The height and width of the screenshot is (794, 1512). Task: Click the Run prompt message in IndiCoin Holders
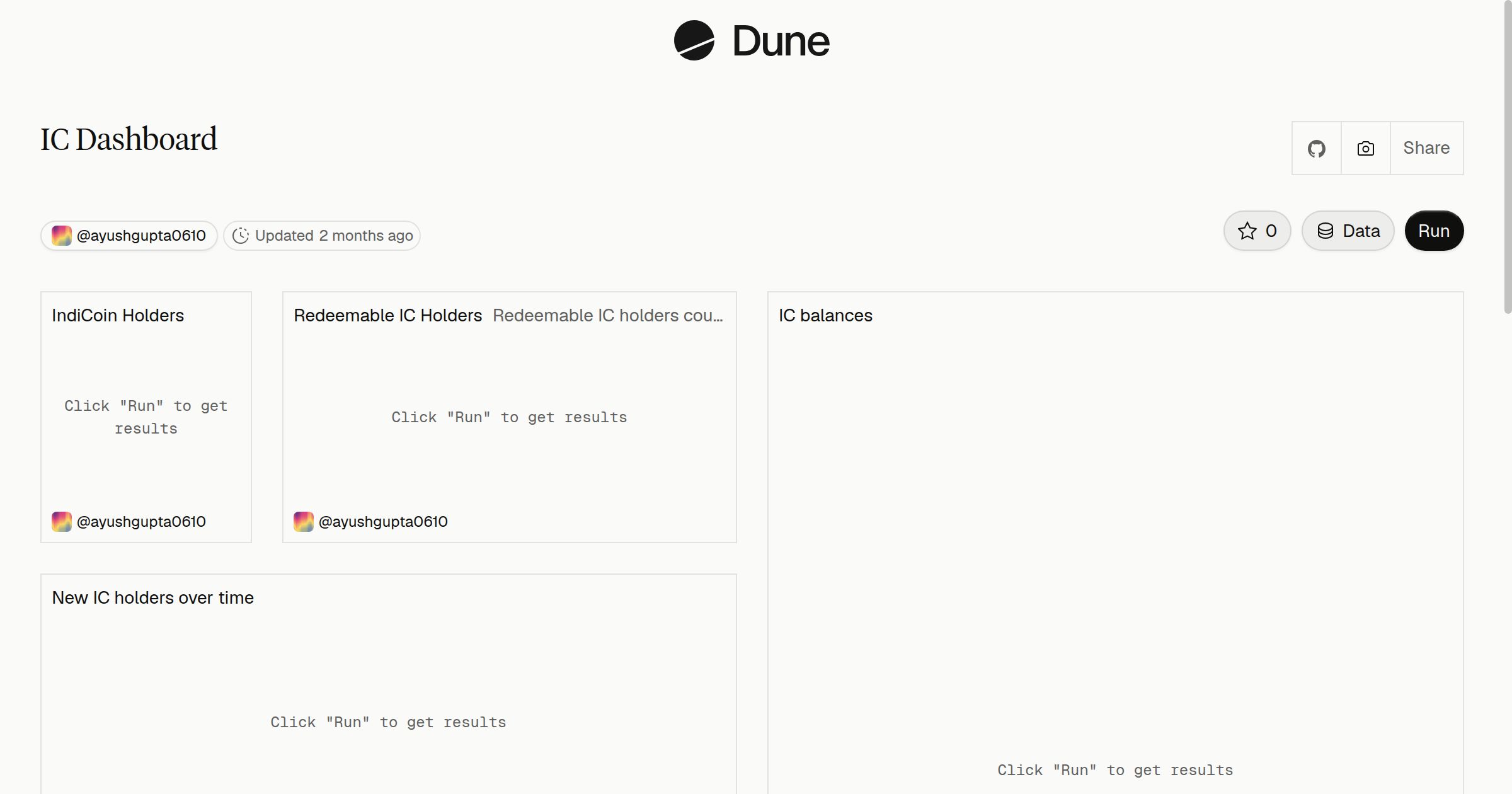click(x=146, y=417)
